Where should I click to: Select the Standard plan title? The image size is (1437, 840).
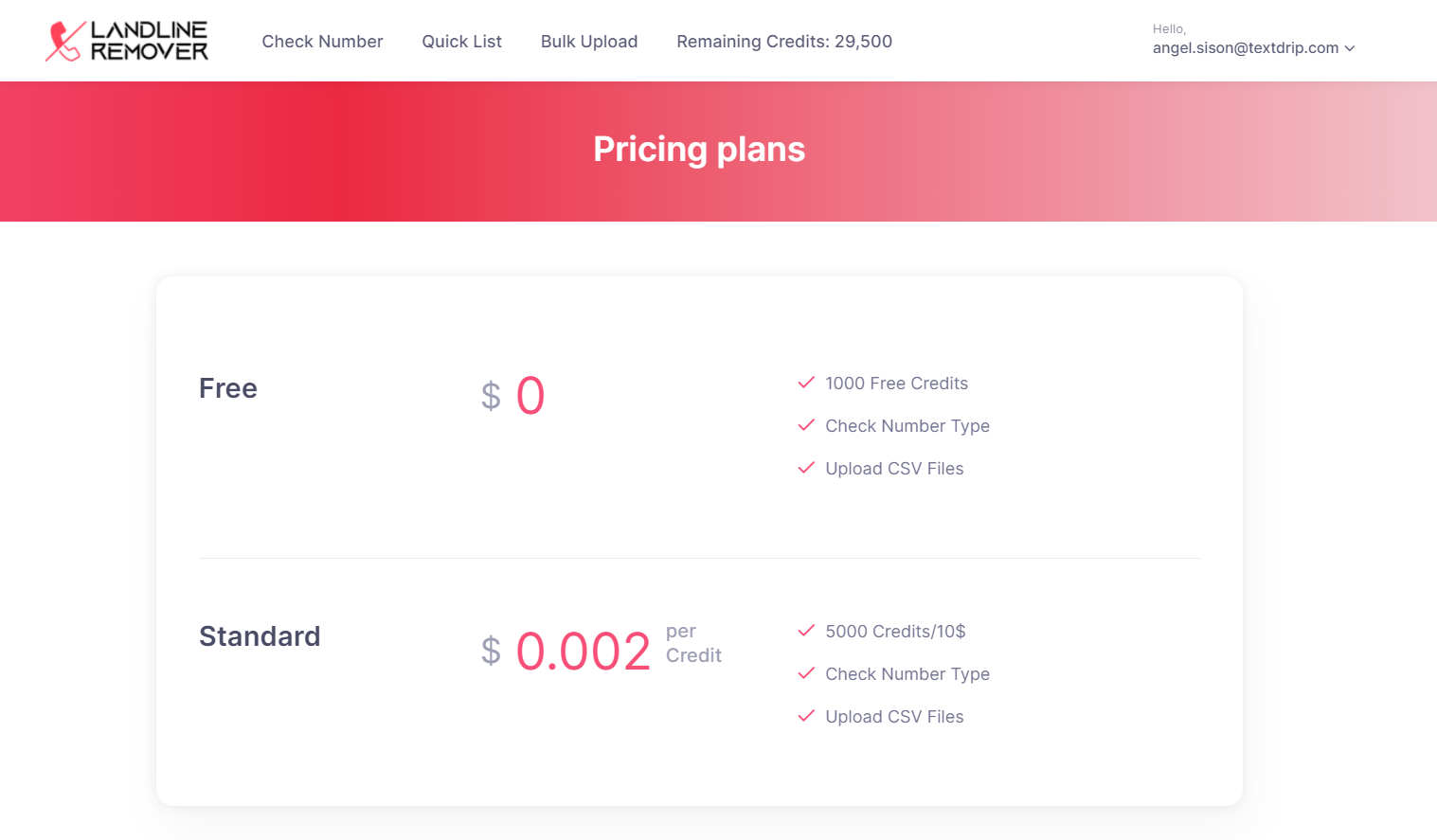click(x=260, y=636)
